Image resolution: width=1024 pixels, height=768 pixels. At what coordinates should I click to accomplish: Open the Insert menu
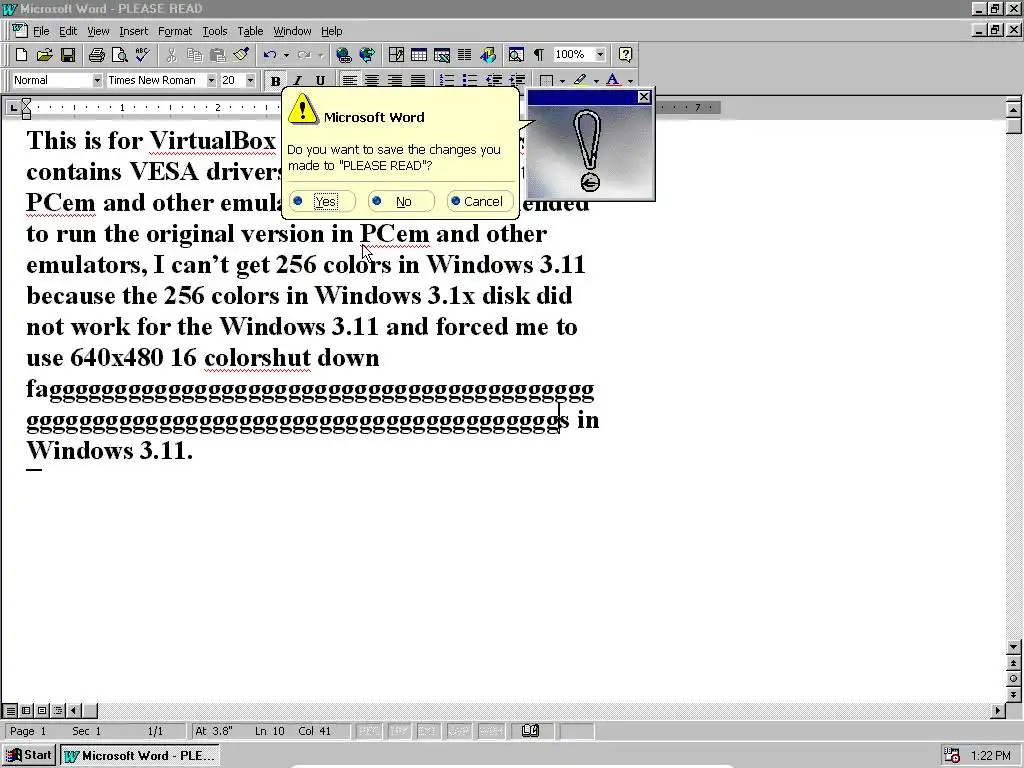pyautogui.click(x=133, y=31)
